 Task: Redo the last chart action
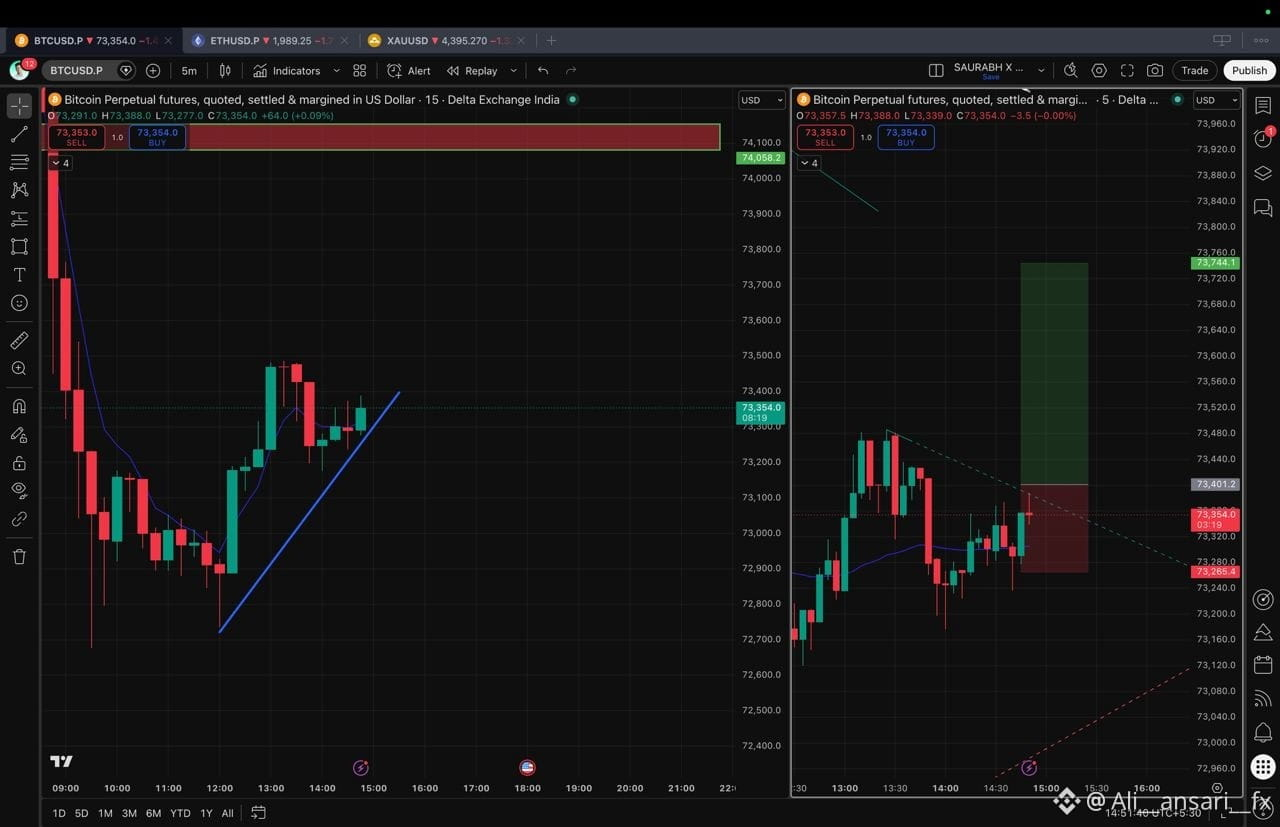571,71
